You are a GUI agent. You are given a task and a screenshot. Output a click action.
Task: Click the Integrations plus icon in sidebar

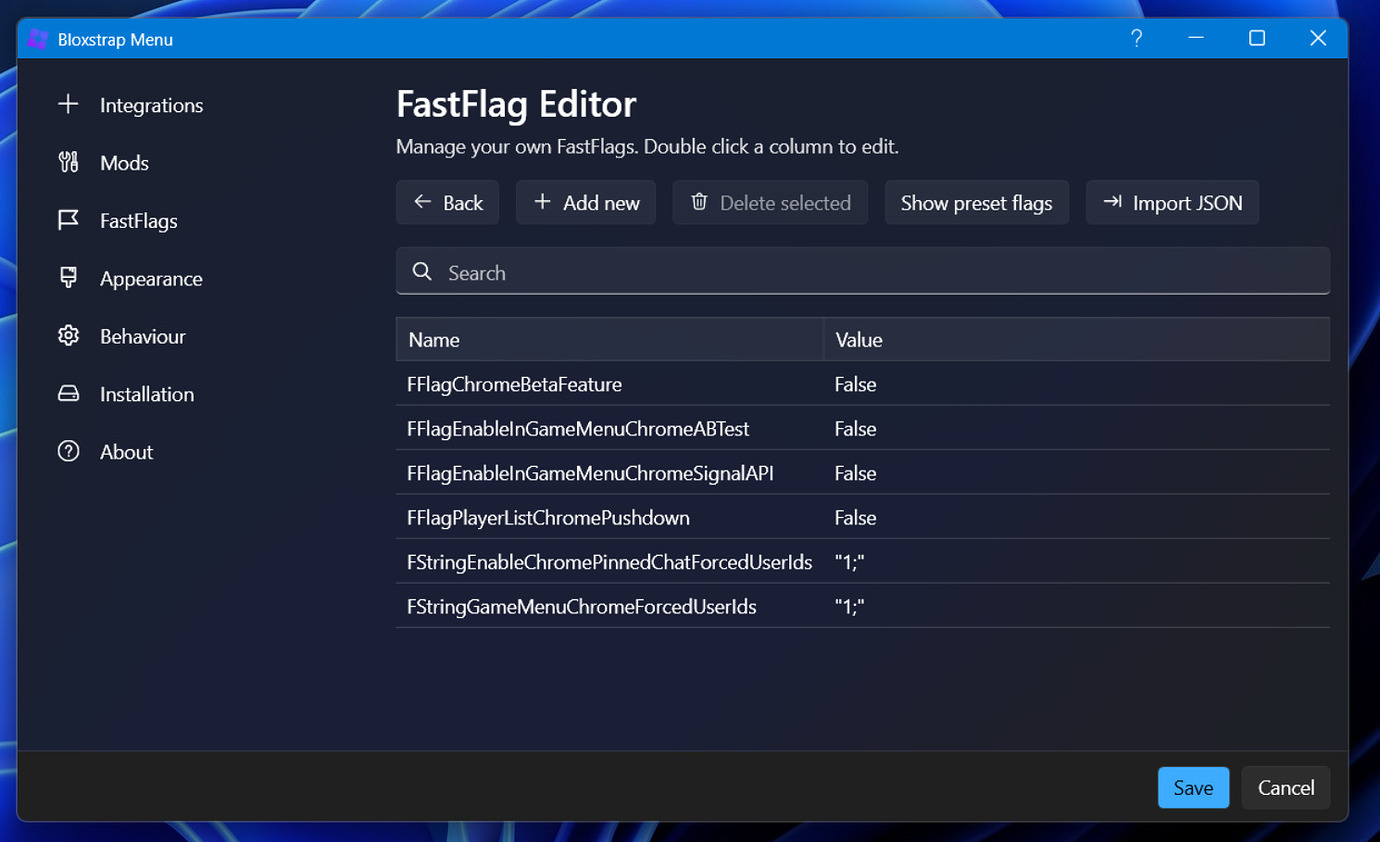[68, 105]
